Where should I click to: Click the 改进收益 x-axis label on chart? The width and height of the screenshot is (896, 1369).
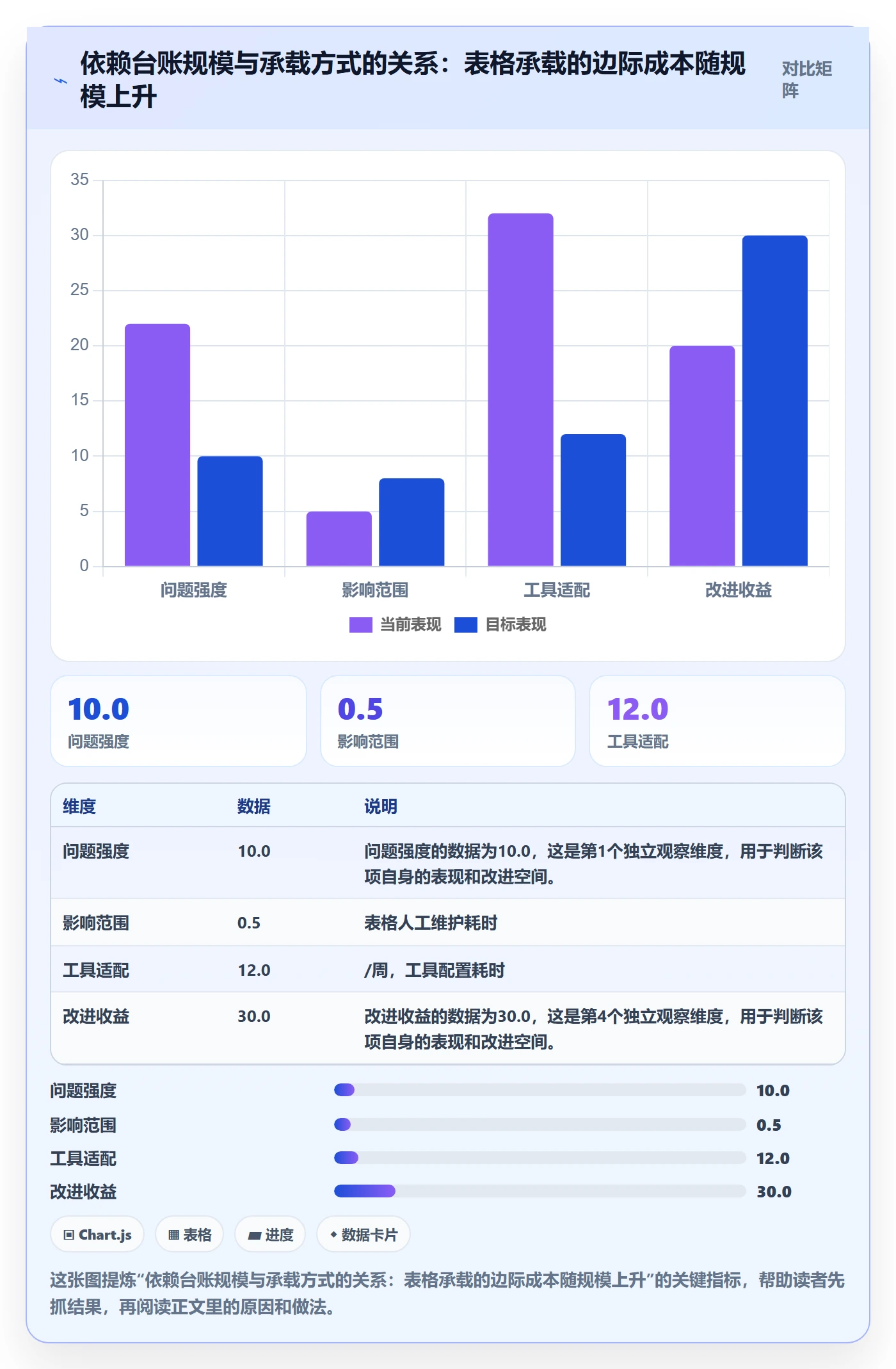(739, 590)
